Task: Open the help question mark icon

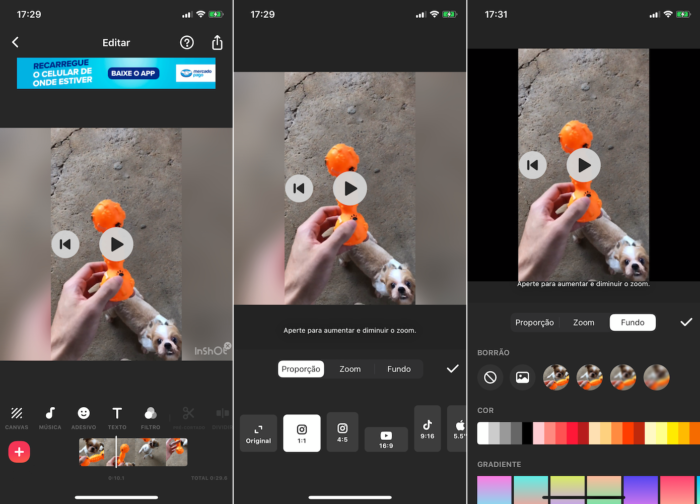Action: coord(187,43)
